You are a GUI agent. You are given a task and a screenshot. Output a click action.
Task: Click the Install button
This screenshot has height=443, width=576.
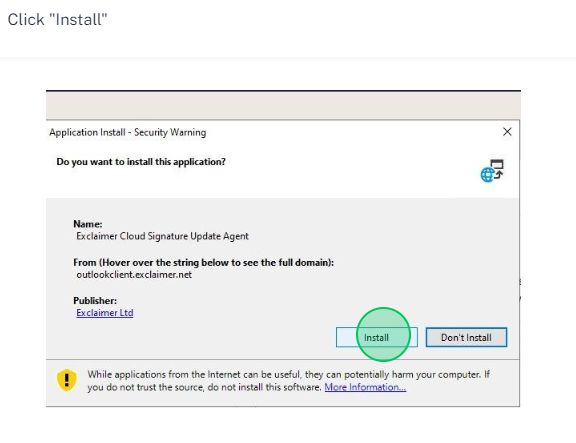click(377, 337)
